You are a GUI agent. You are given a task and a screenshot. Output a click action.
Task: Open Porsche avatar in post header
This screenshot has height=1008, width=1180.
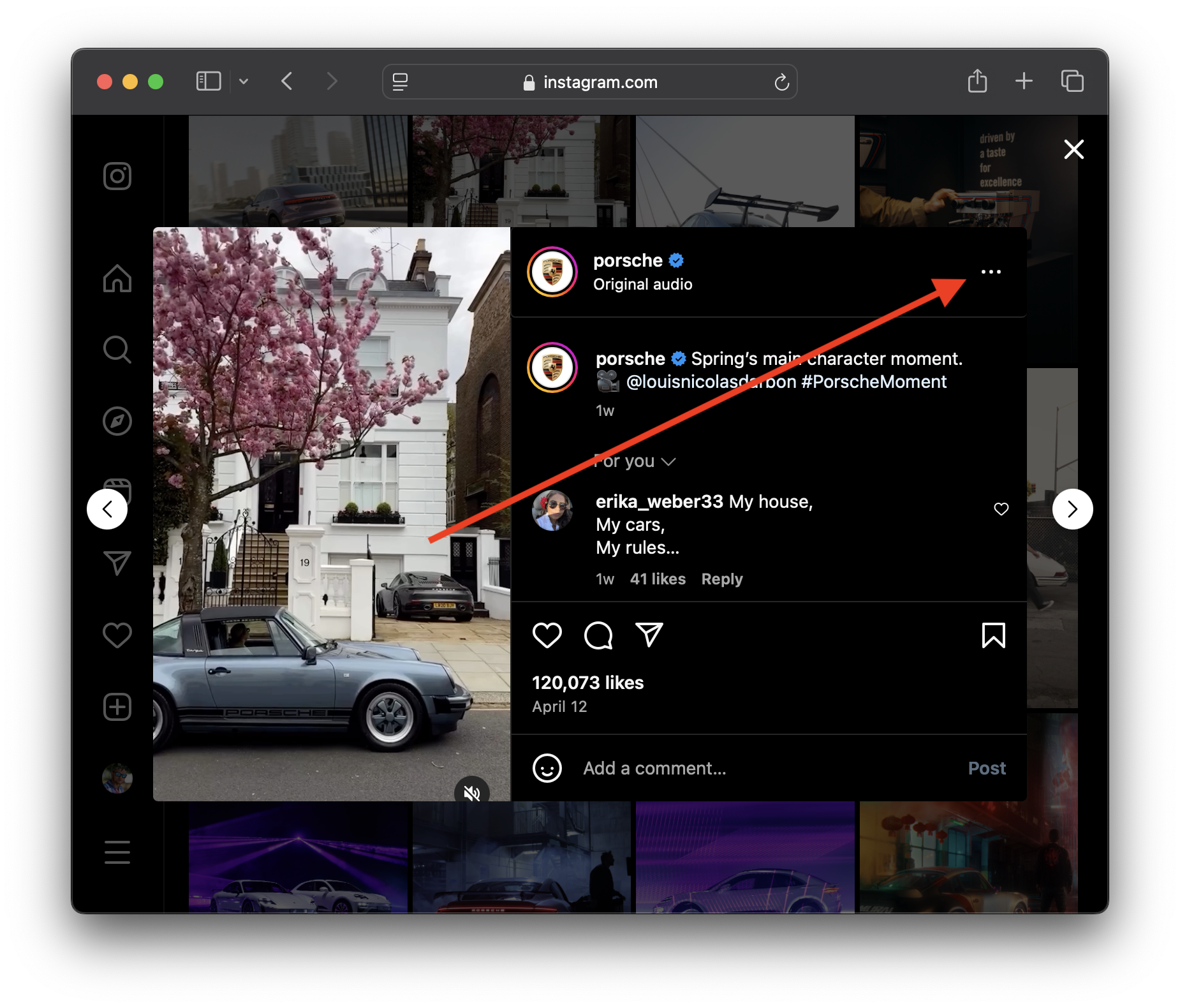click(552, 272)
